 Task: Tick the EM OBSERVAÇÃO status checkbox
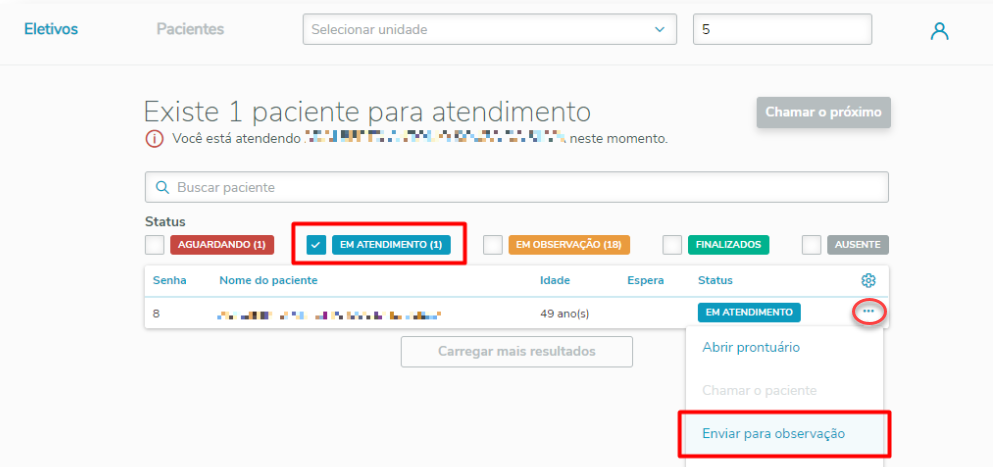tap(493, 245)
